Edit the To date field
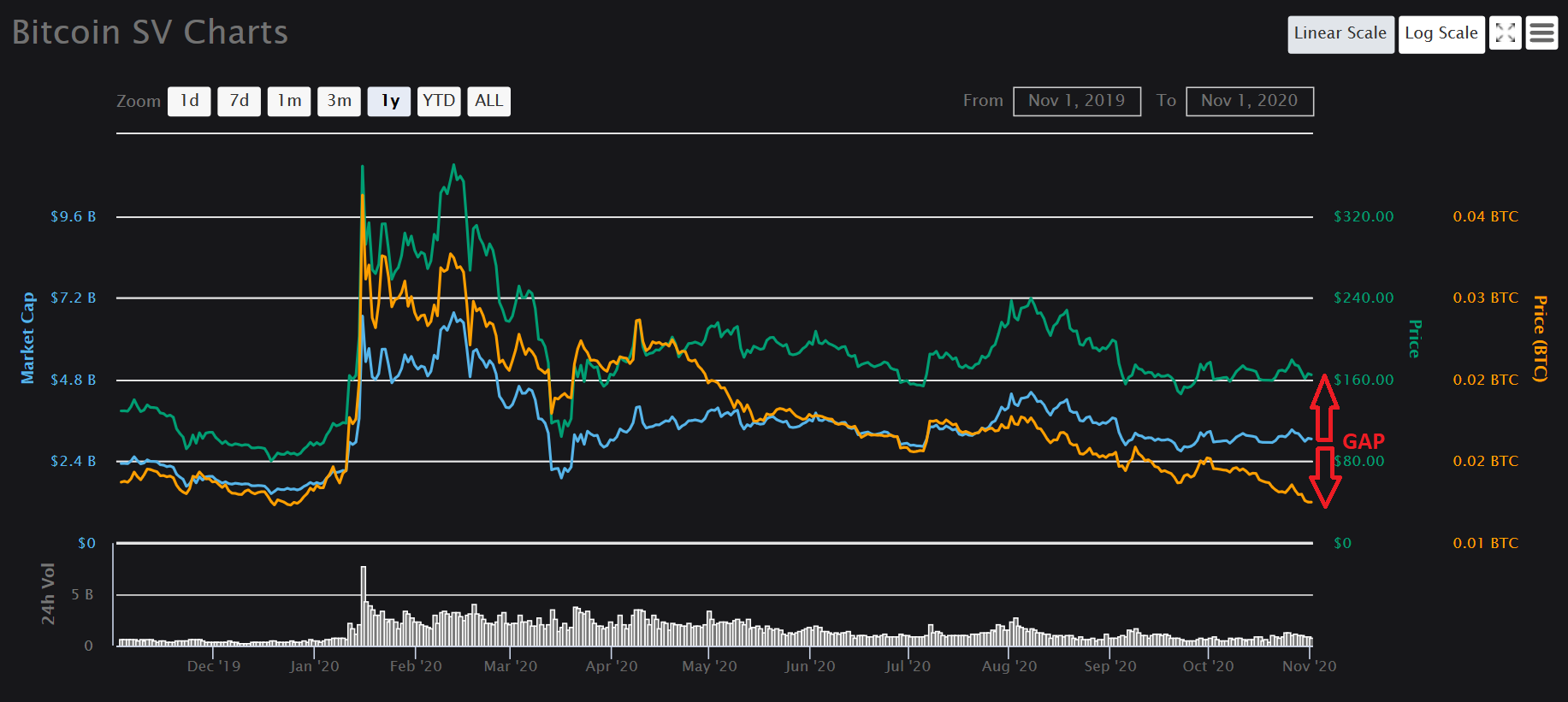The image size is (1568, 702). tap(1250, 101)
